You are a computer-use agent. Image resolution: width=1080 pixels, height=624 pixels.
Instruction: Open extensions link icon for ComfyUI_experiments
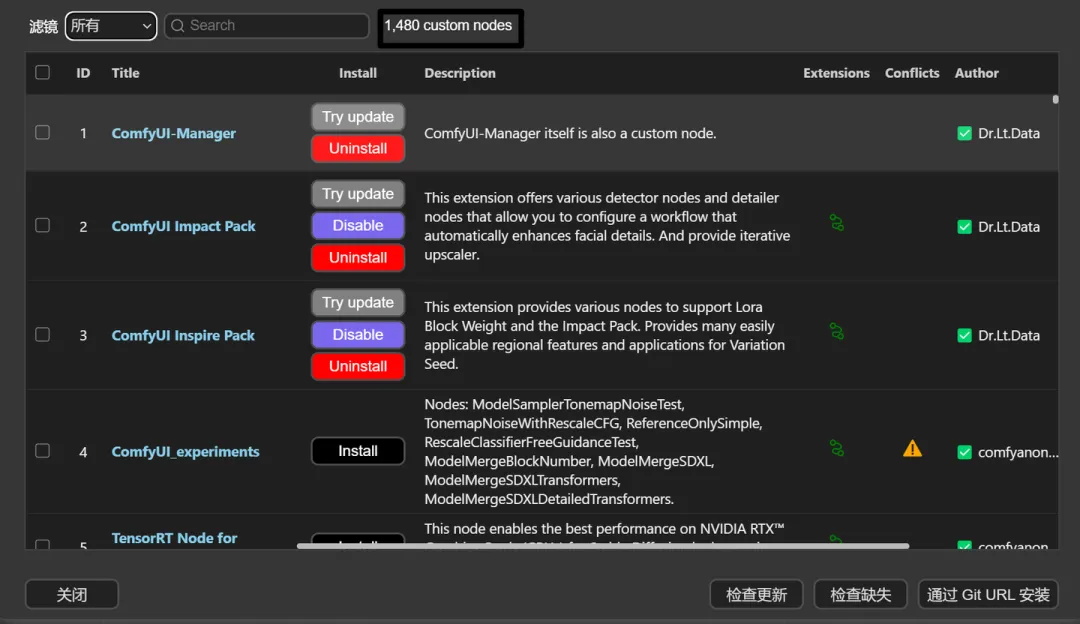click(x=836, y=448)
